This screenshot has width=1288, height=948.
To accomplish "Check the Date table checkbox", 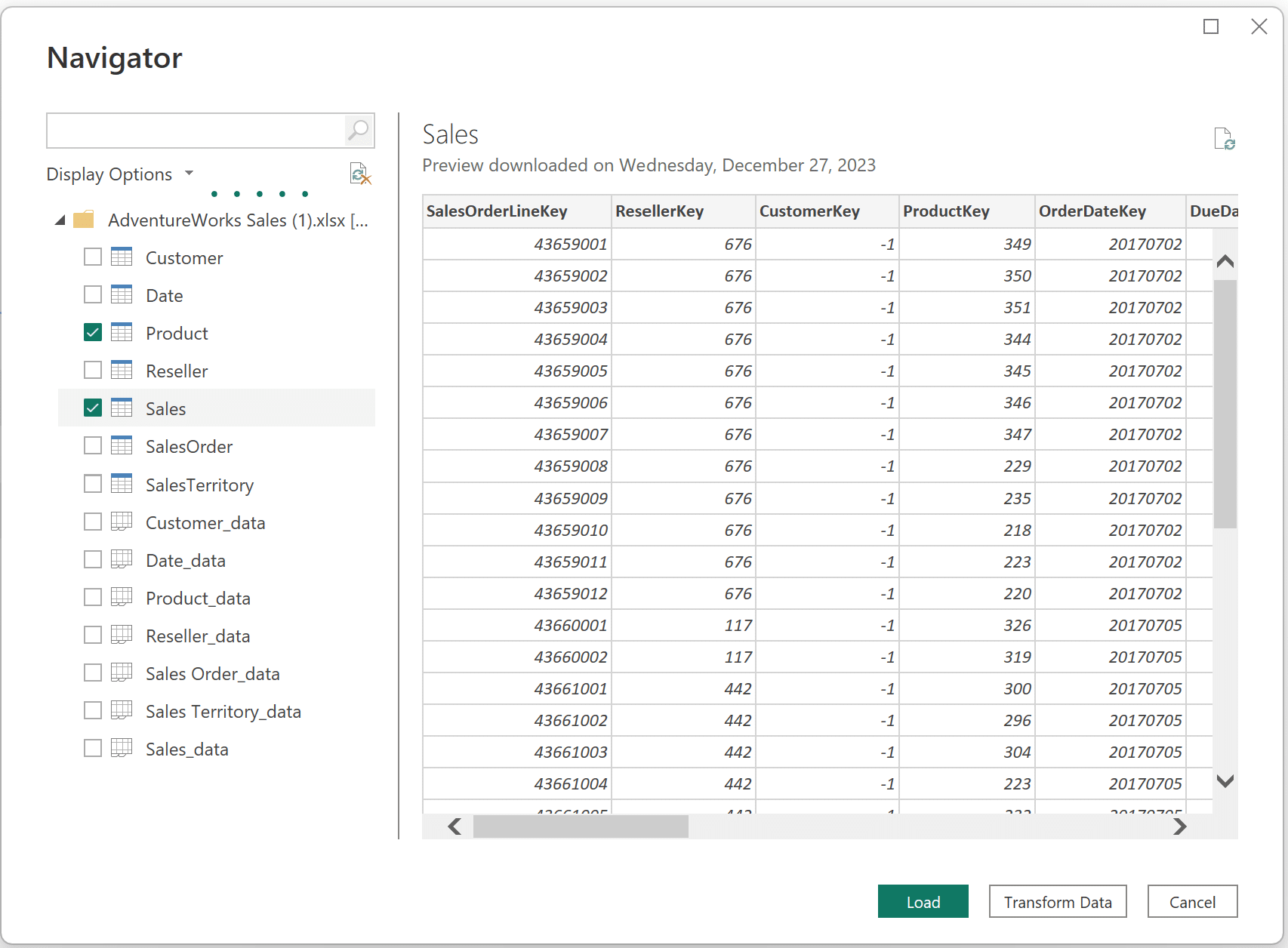I will 93,294.
